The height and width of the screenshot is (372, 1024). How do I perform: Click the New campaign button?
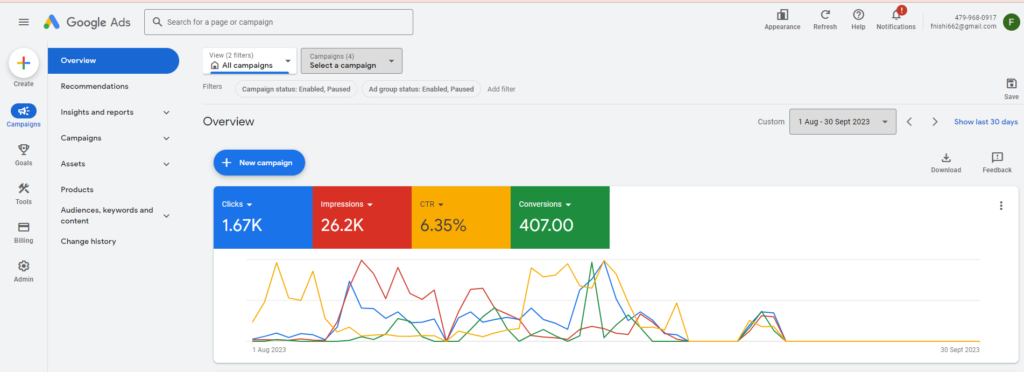[x=259, y=163]
